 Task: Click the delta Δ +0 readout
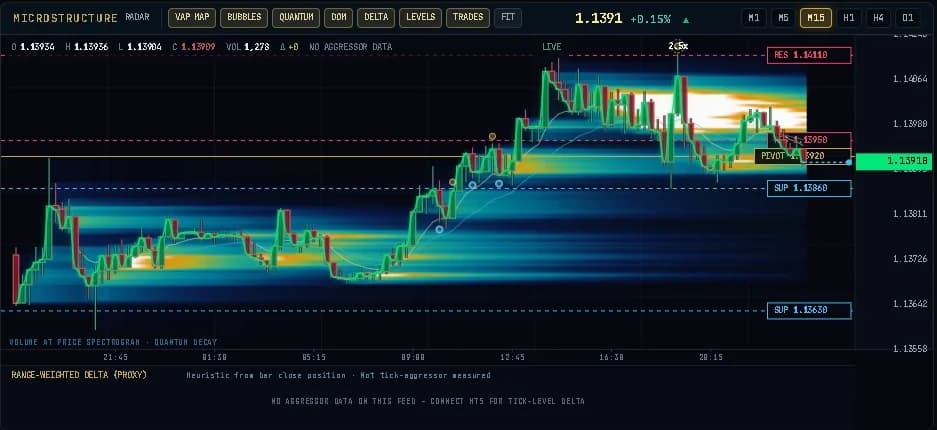click(x=289, y=46)
